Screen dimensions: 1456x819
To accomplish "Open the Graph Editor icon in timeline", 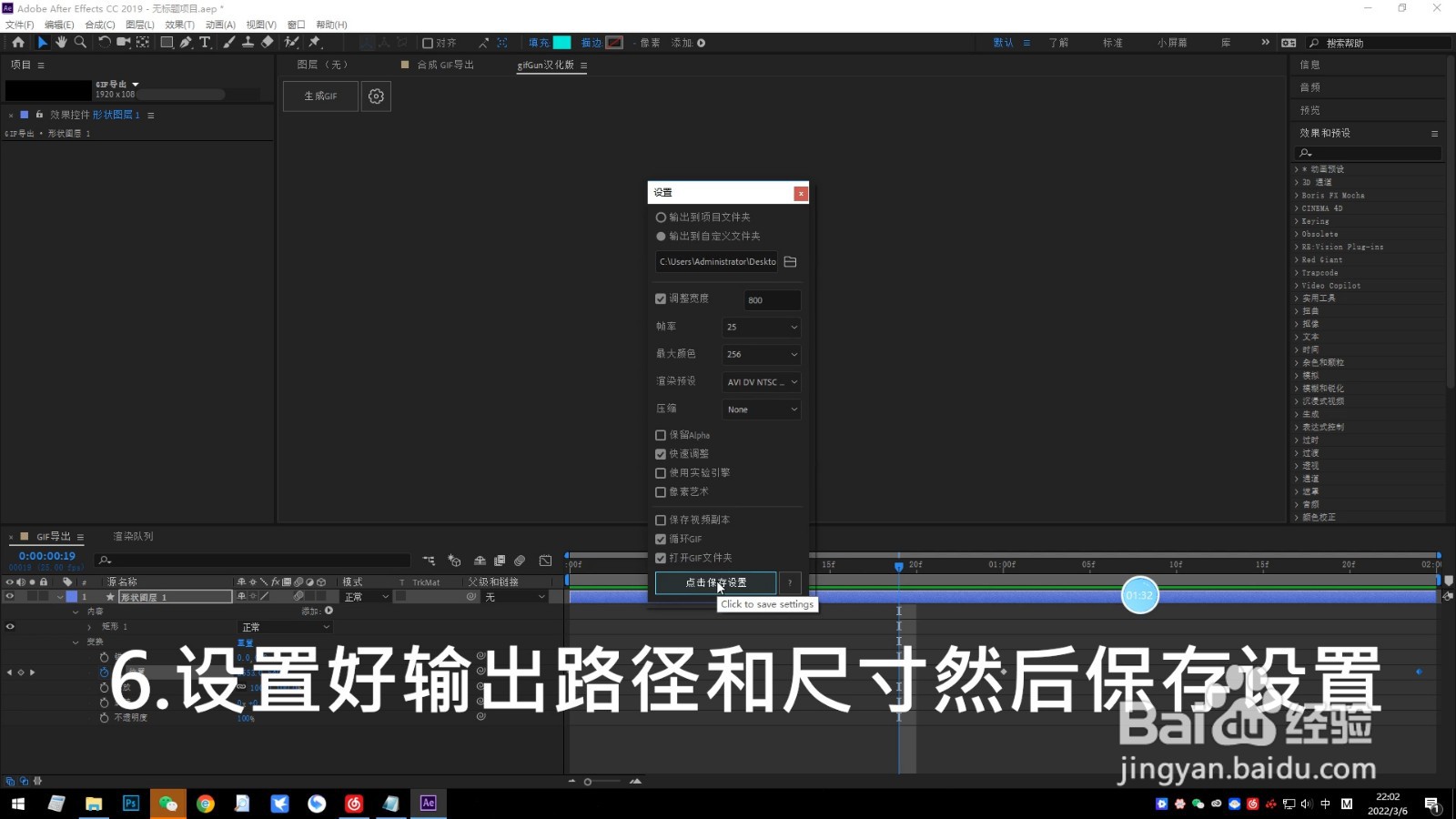I will [x=545, y=561].
